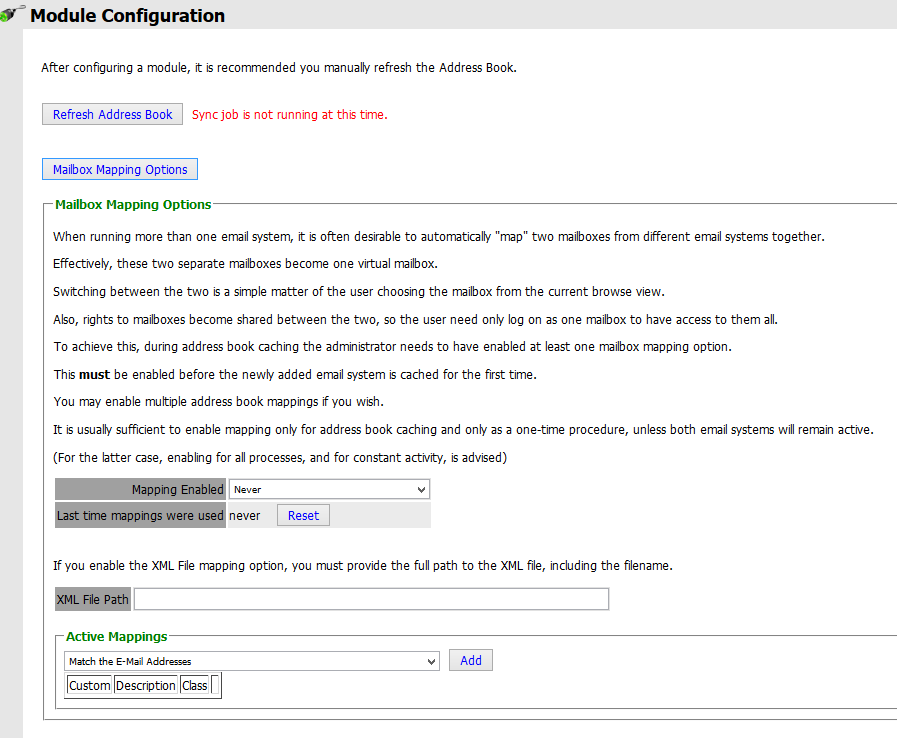Click the XML File Path label
The height and width of the screenshot is (738, 897).
pos(93,600)
